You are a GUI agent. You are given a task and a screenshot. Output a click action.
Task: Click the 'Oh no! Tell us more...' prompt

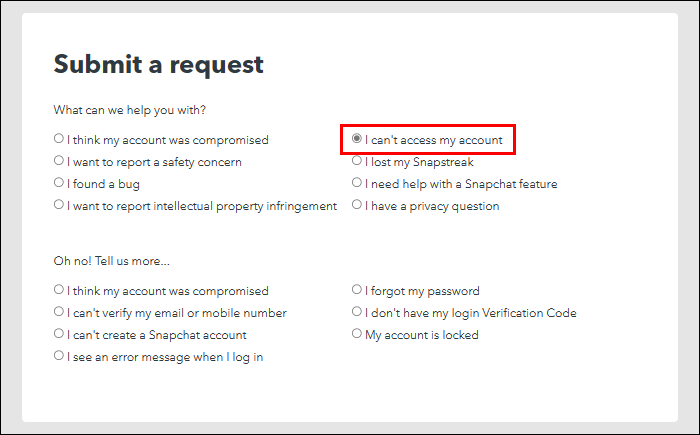111,261
